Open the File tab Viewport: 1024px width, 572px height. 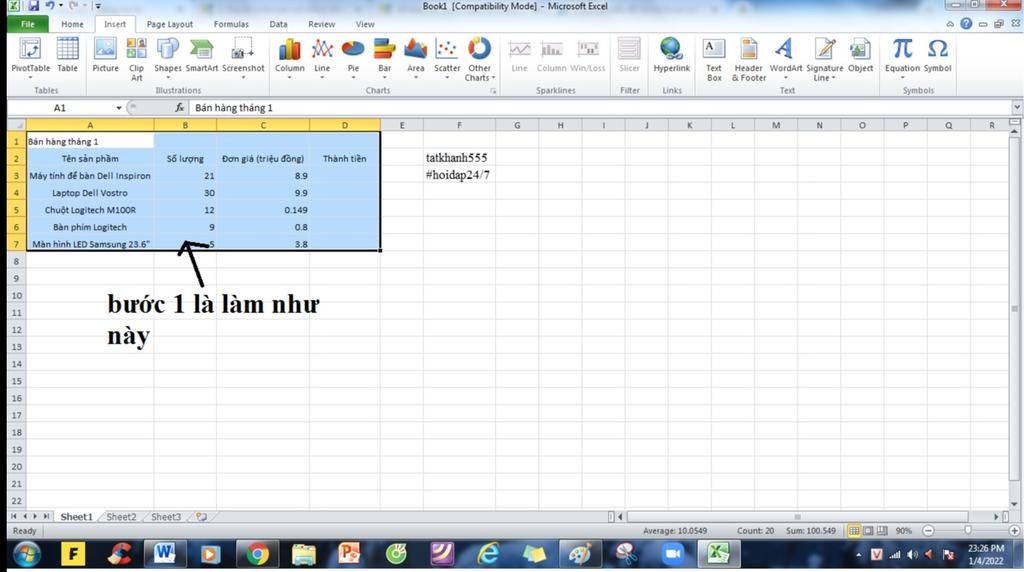tap(27, 24)
